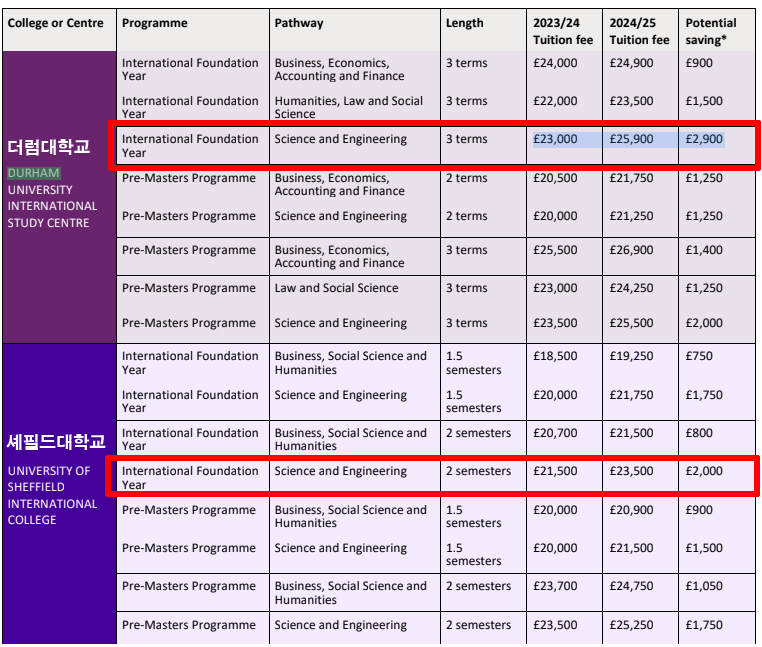
Task: Click £1,500 saving in £22,000 row
Action: [704, 101]
